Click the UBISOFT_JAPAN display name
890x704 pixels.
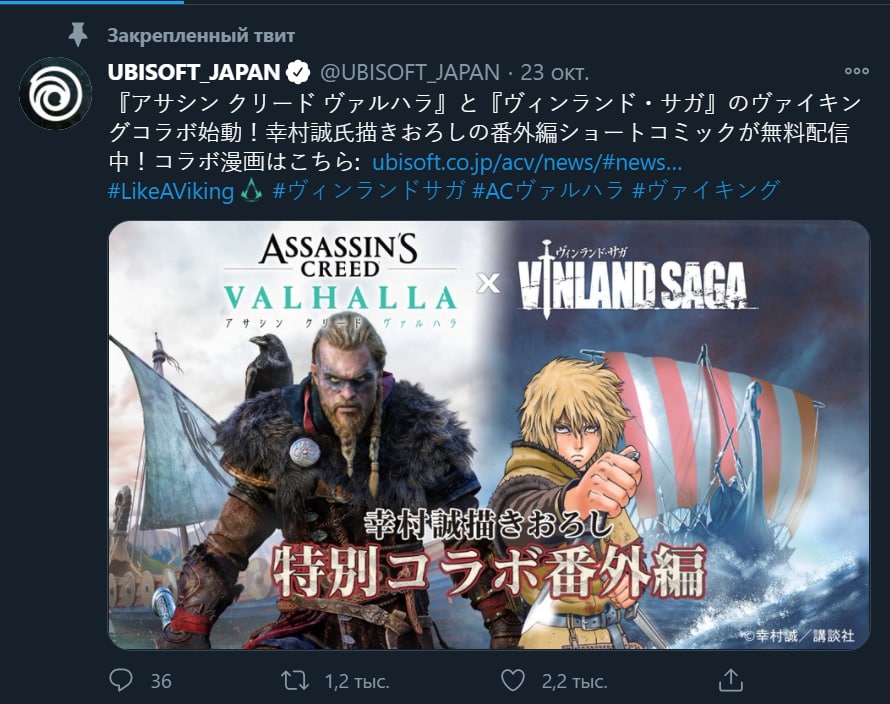[x=194, y=72]
